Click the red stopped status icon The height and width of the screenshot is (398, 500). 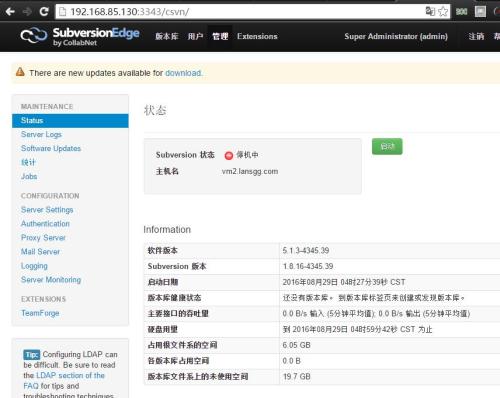(229, 155)
